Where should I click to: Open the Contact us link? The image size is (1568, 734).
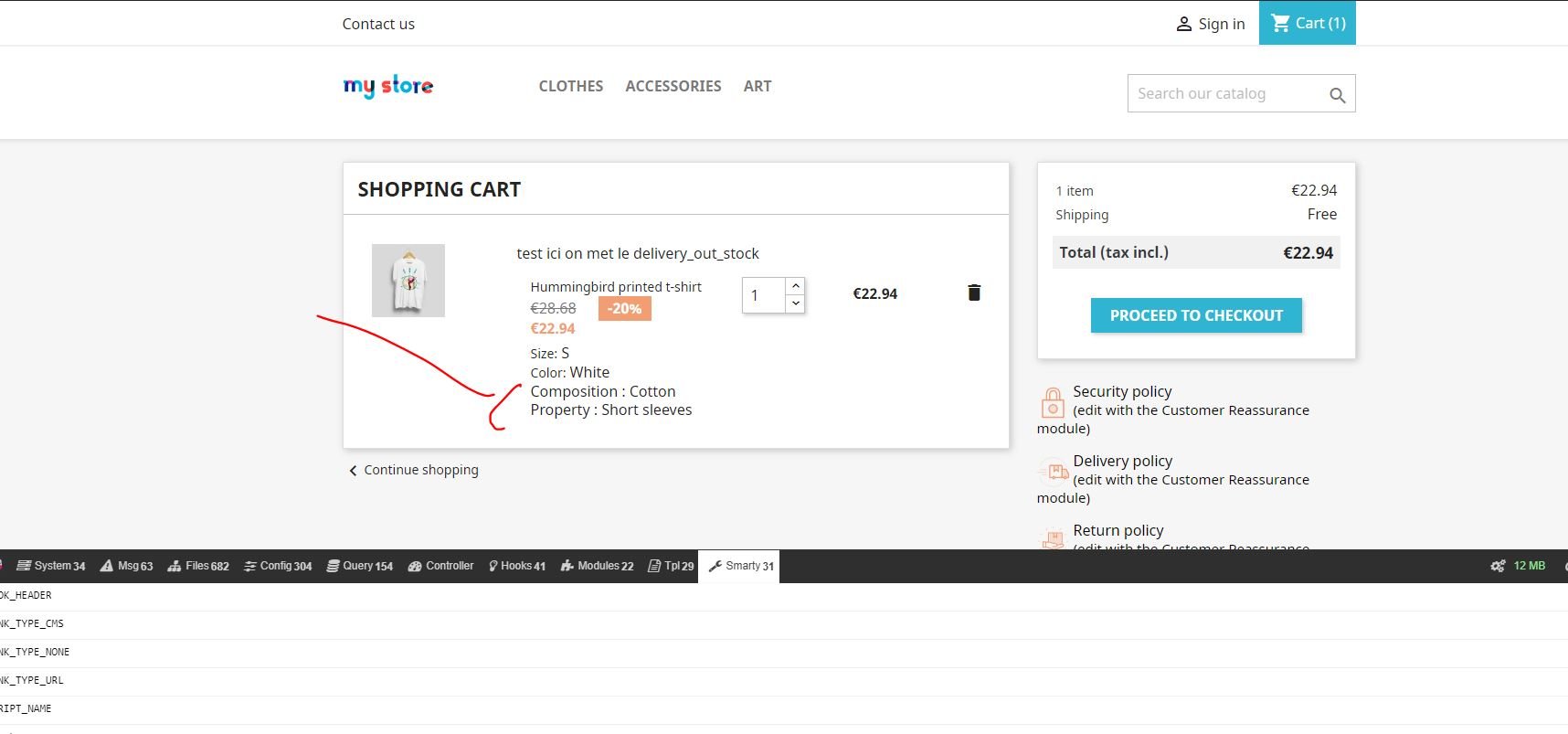(x=378, y=24)
